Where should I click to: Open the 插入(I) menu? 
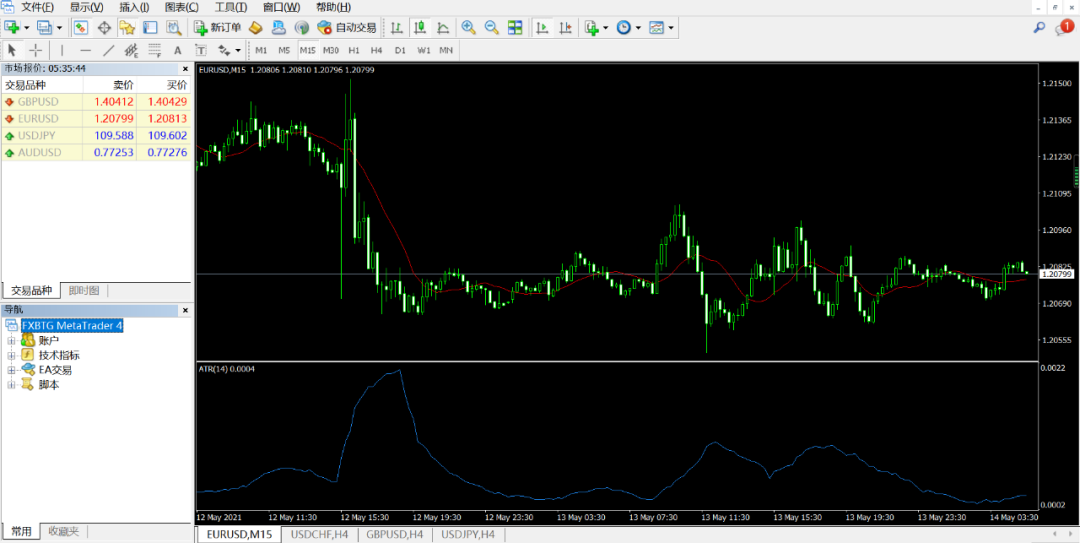tap(134, 8)
